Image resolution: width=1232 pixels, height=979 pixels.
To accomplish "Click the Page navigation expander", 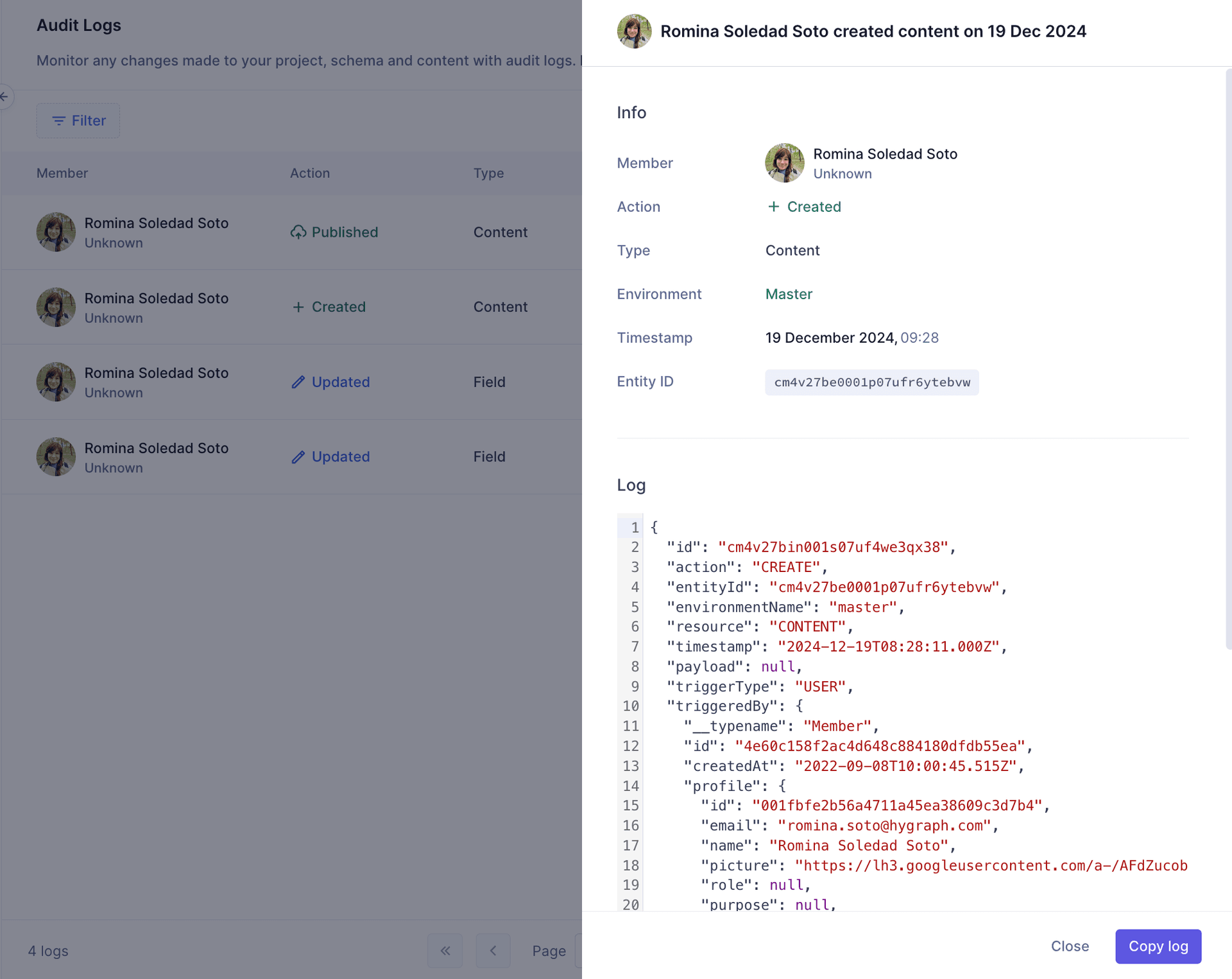I will (579, 950).
